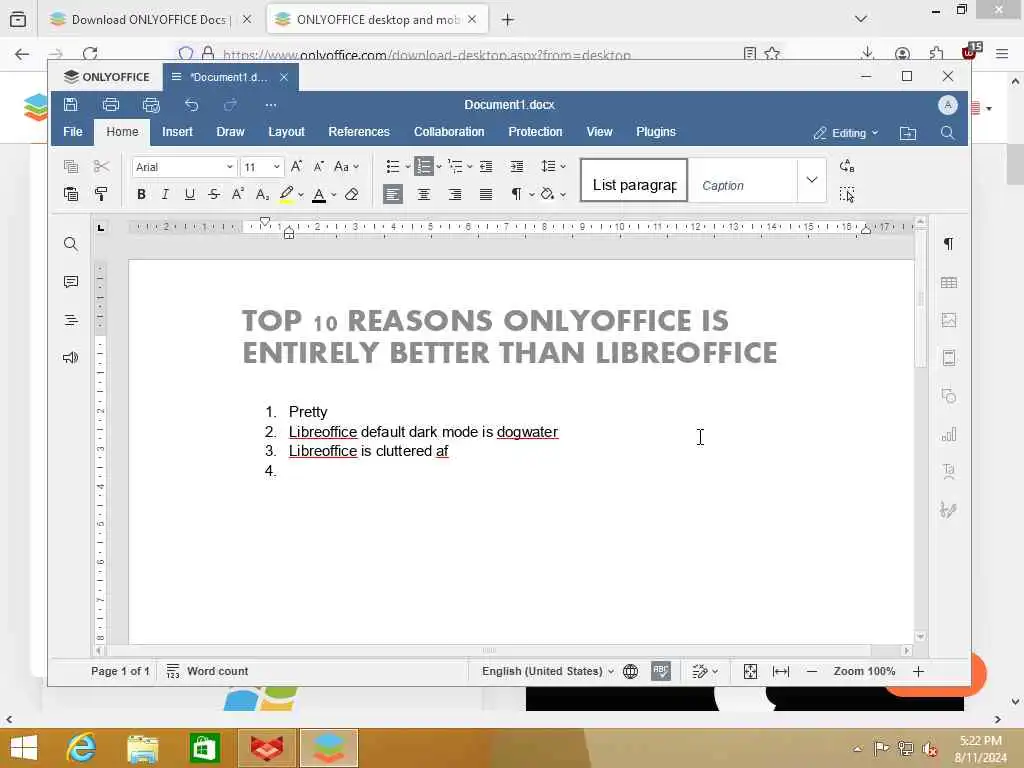This screenshot has height=768, width=1024.
Task: Switch to the References tab
Action: coord(359,132)
